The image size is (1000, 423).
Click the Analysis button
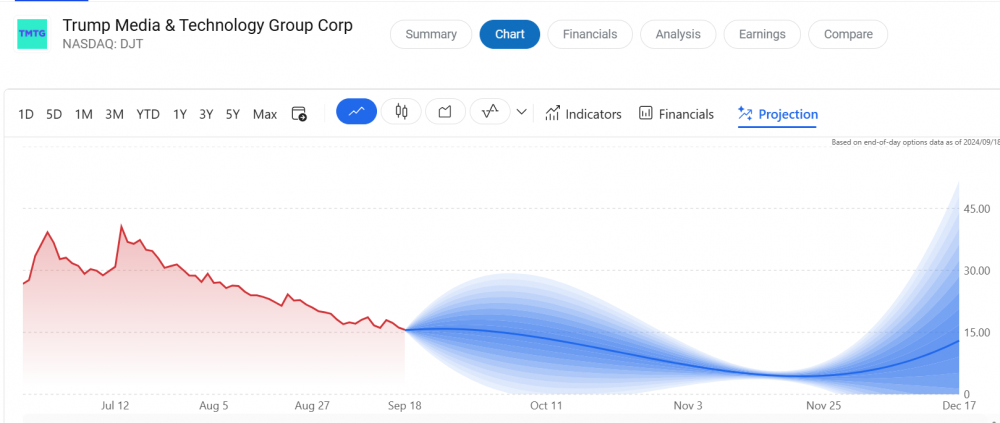tap(678, 34)
